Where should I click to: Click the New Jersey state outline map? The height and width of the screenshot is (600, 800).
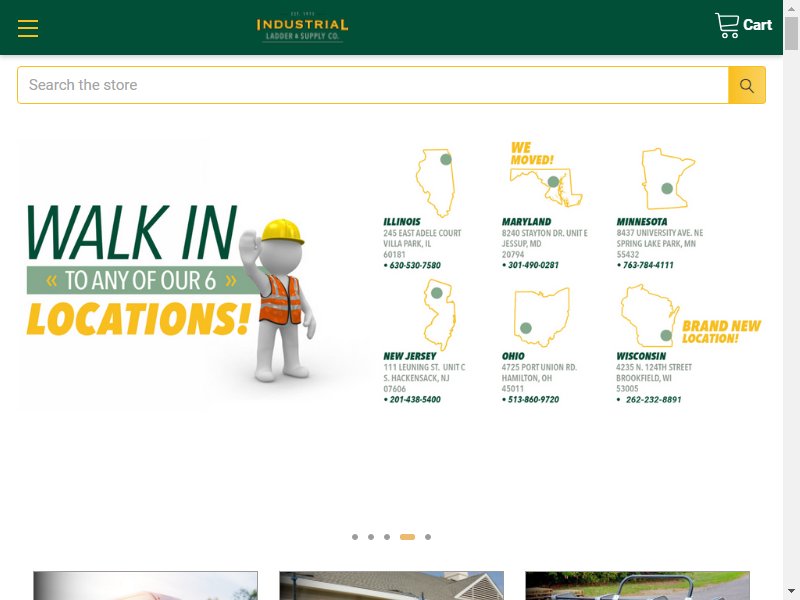click(439, 314)
